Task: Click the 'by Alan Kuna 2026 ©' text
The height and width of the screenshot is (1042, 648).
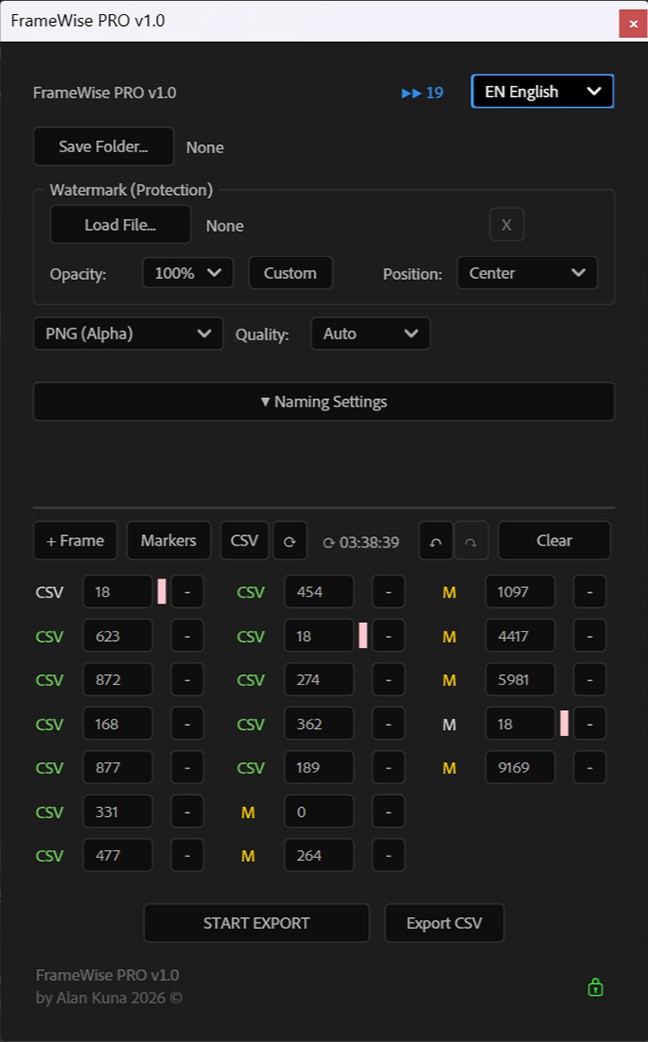Action: point(109,998)
